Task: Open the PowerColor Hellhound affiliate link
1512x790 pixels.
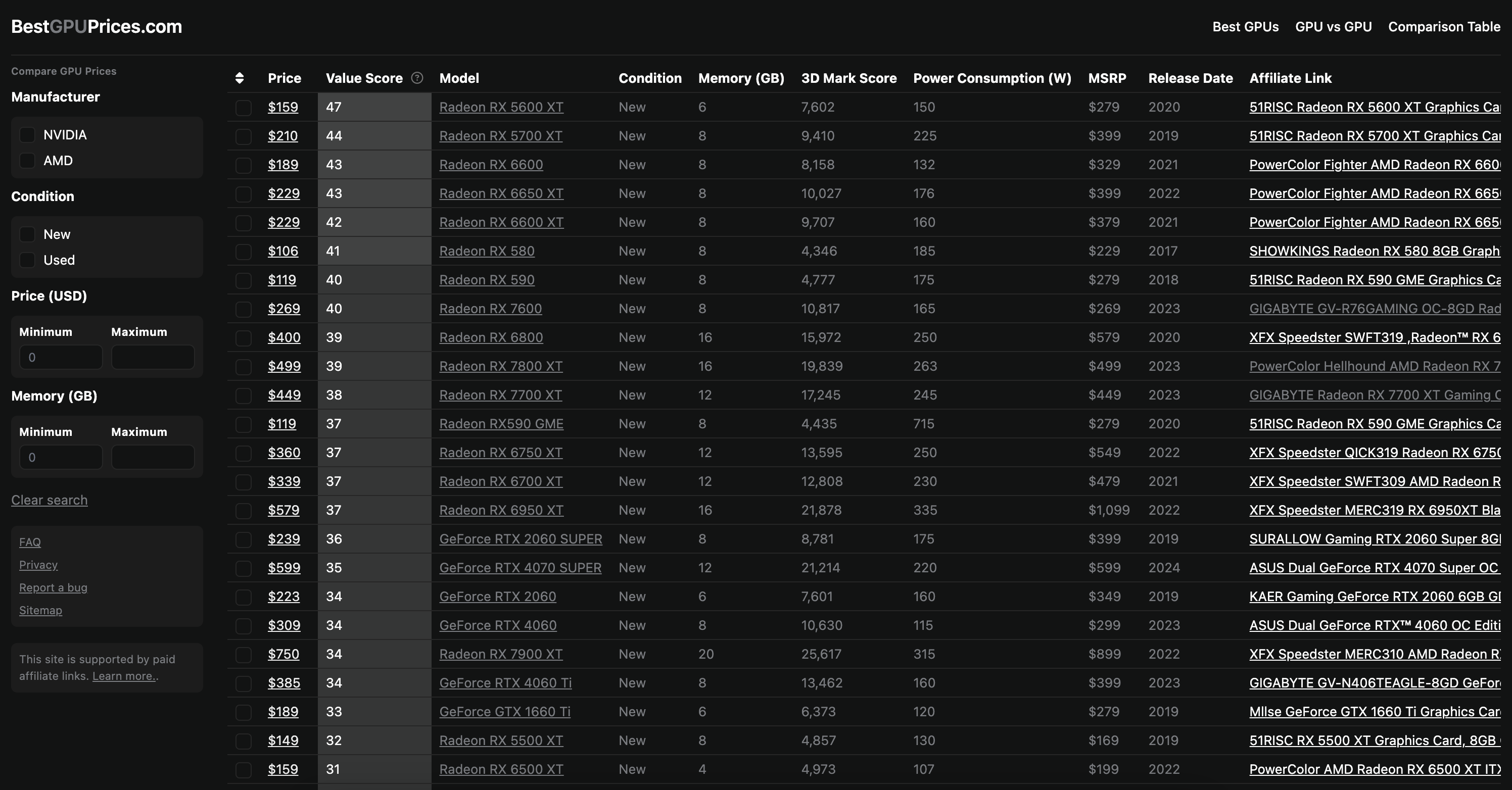Action: [1375, 366]
